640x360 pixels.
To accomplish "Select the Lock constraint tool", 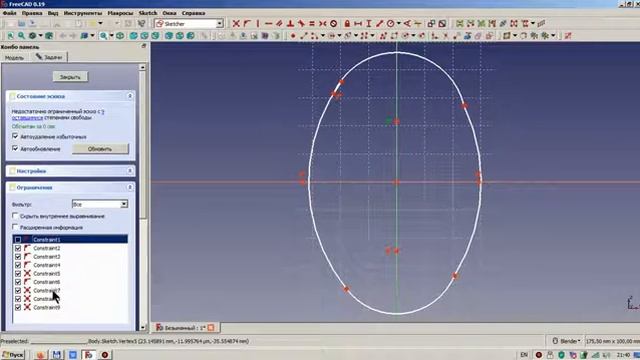I will pyautogui.click(x=347, y=24).
